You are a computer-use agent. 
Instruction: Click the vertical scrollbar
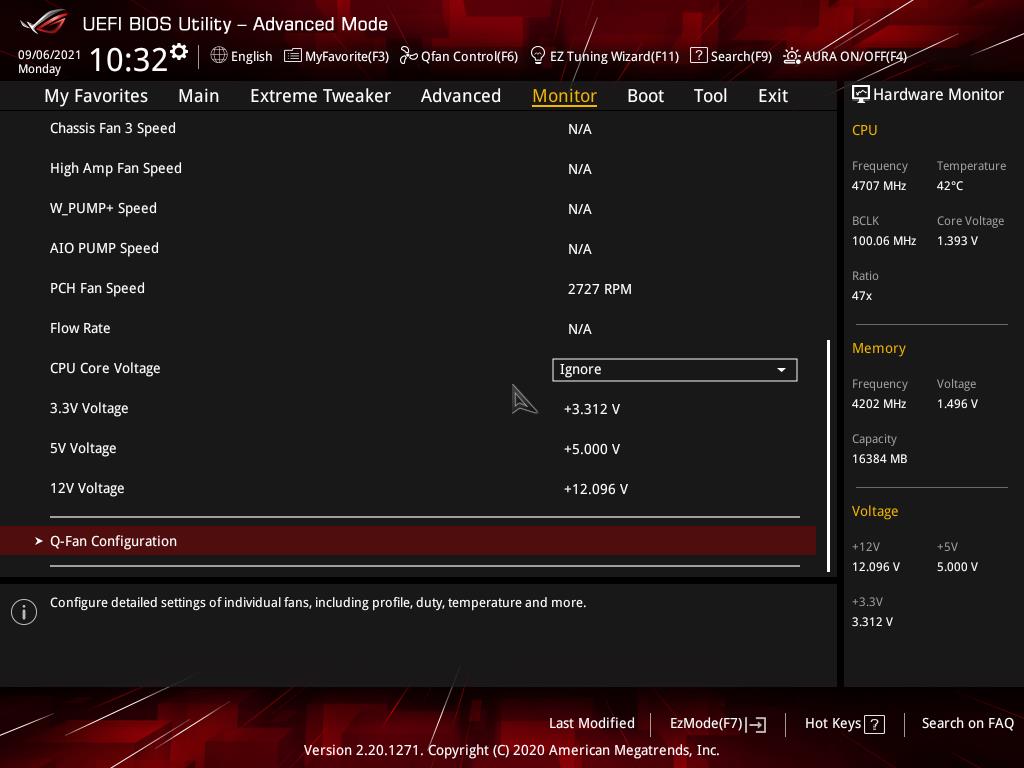829,455
